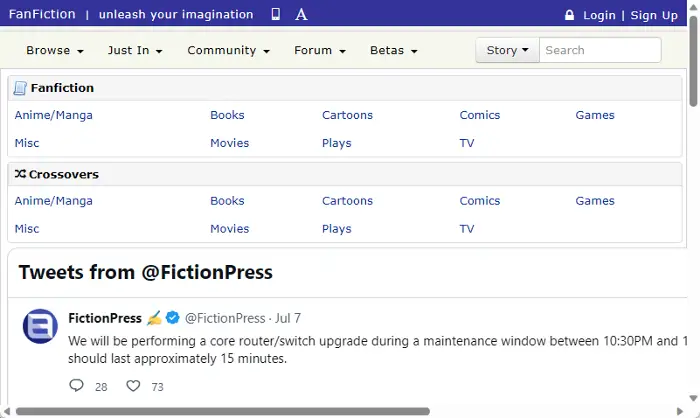The width and height of the screenshot is (700, 418).
Task: Open the Betas dropdown menu
Action: (x=393, y=50)
